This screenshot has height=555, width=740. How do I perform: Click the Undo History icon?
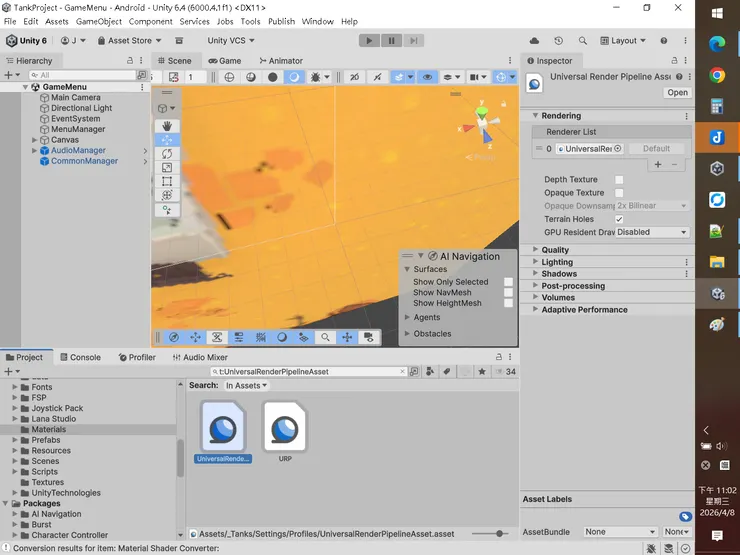(558, 41)
